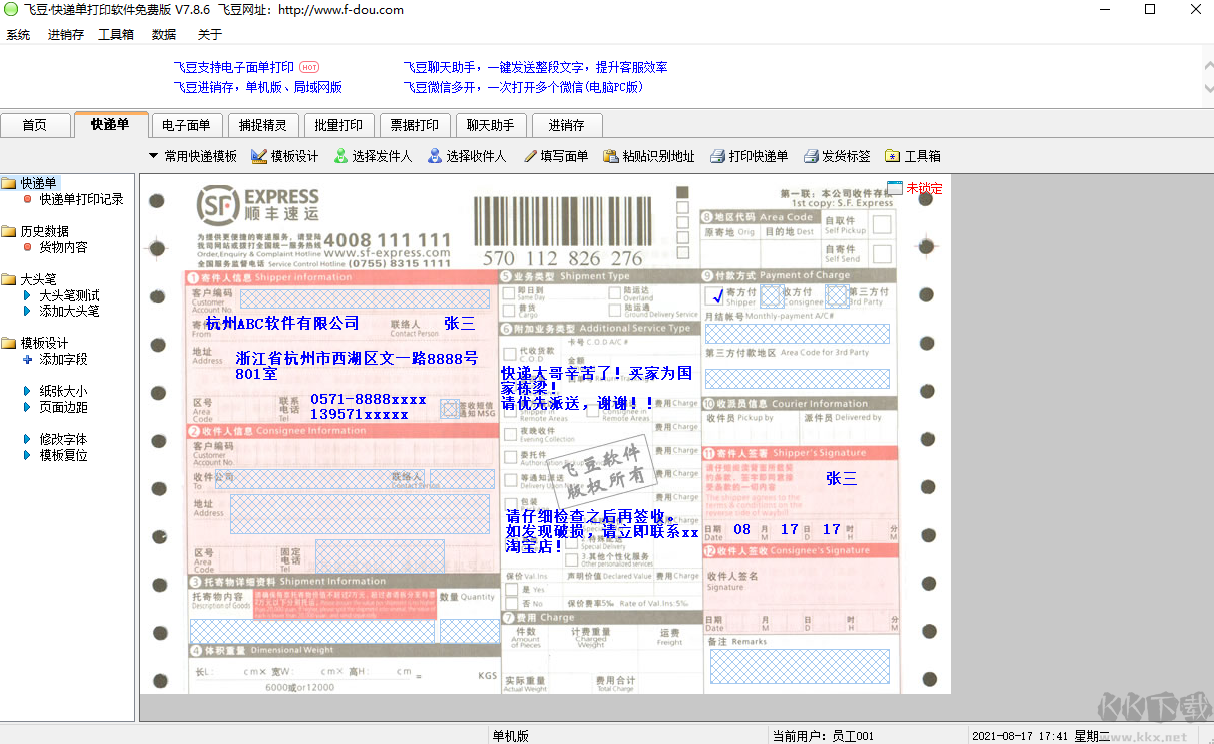This screenshot has height=744, width=1214.
Task: Select the shipper's signature 张三 field
Action: pyautogui.click(x=841, y=478)
